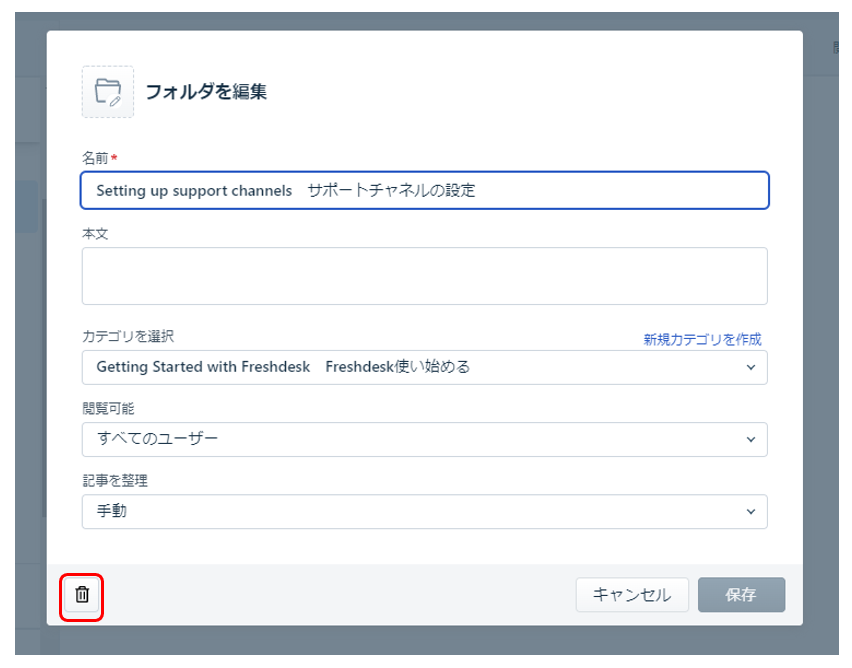Click the カテゴリを選択 label text

click(128, 336)
